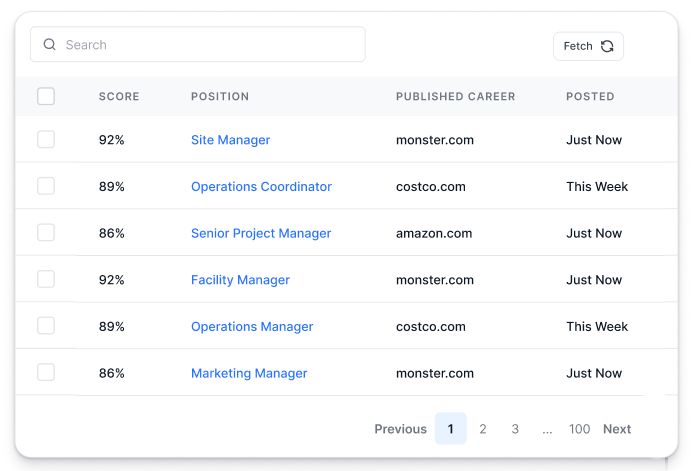Open the Senior Project Manager link

coord(261,233)
